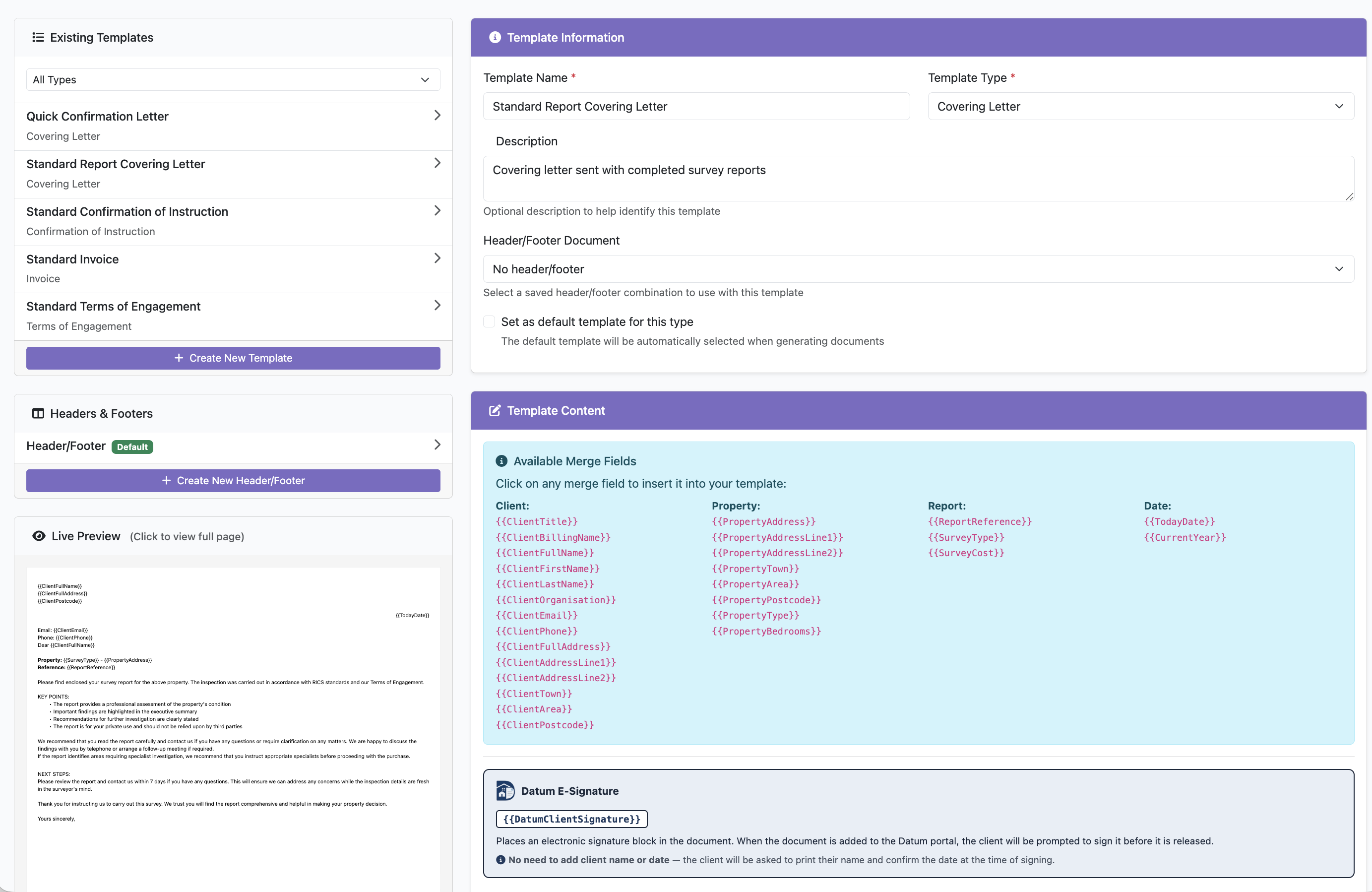Screen dimensions: 1372x892
Task: Insert {{SurveyCost}} merge field
Action: click(966, 553)
